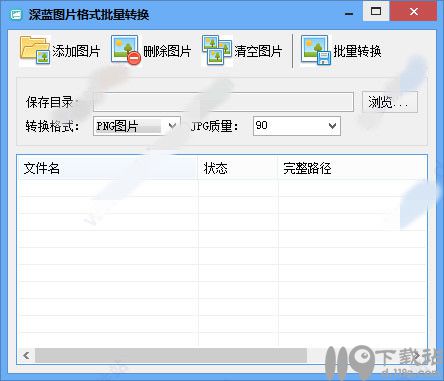Click in the save directory (保存目录) input field
444x381 pixels.
tap(223, 102)
